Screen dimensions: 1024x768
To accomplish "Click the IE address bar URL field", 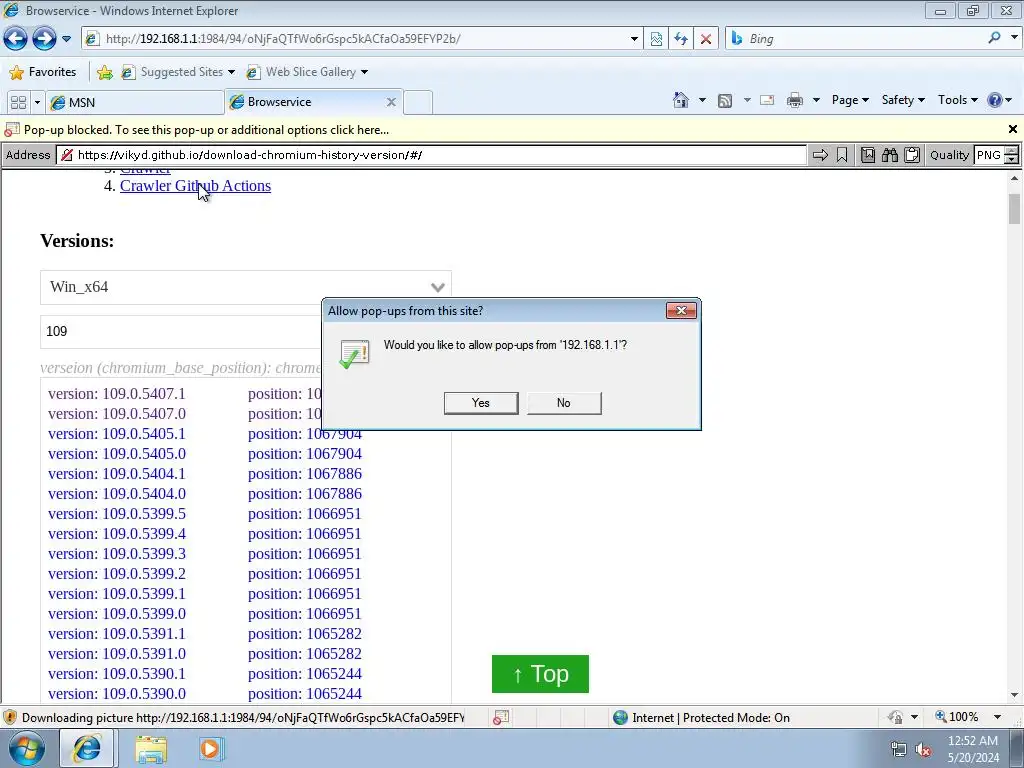I will [x=362, y=39].
